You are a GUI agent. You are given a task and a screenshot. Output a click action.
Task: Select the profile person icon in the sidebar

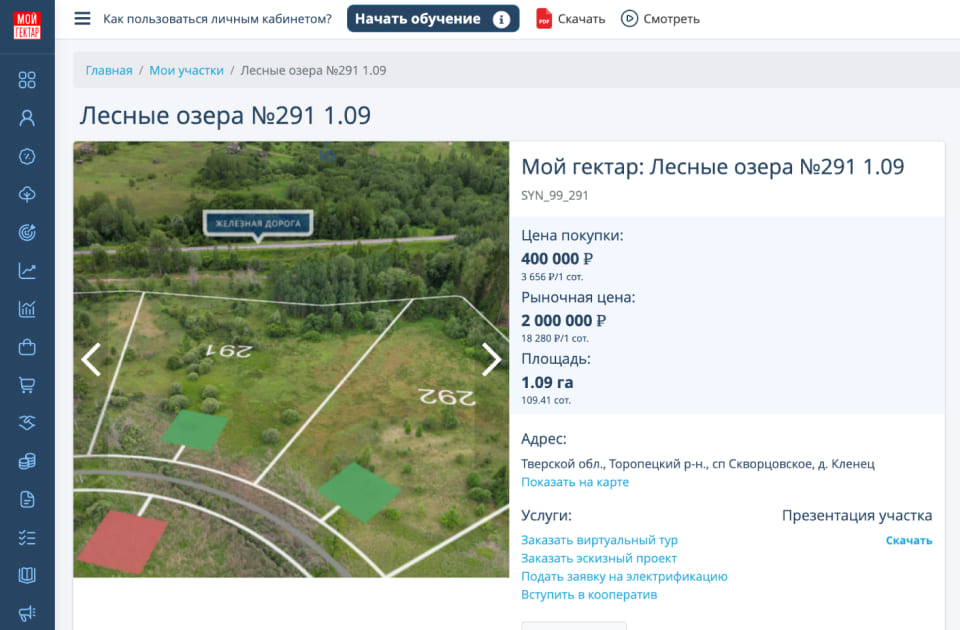click(x=27, y=118)
